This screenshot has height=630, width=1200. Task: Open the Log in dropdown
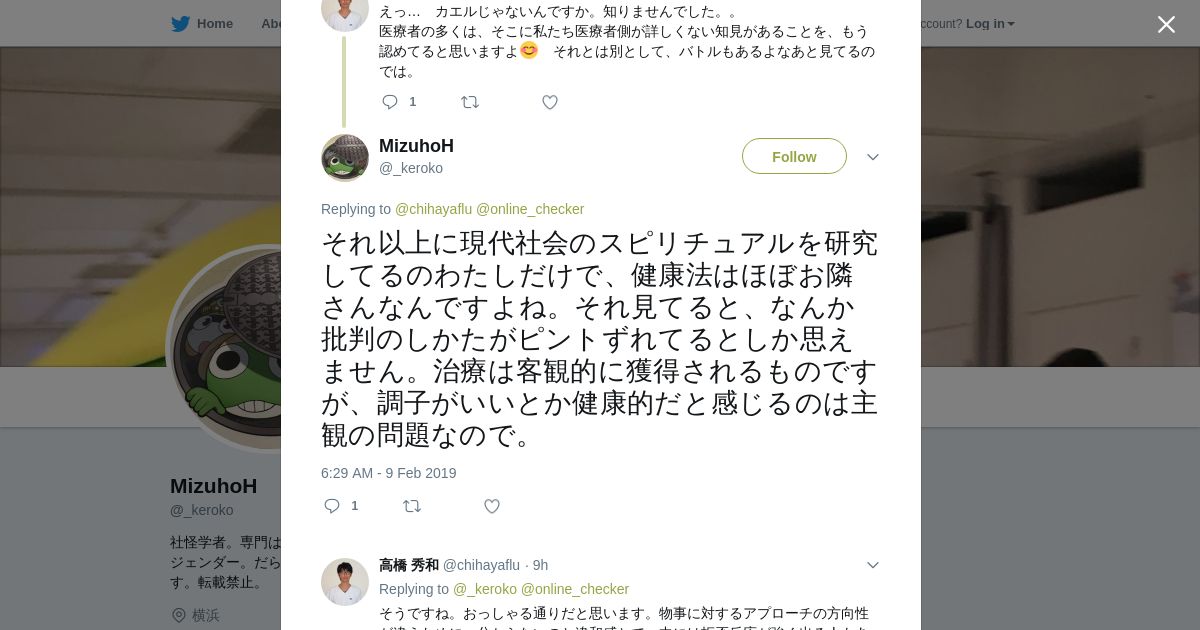(x=990, y=23)
